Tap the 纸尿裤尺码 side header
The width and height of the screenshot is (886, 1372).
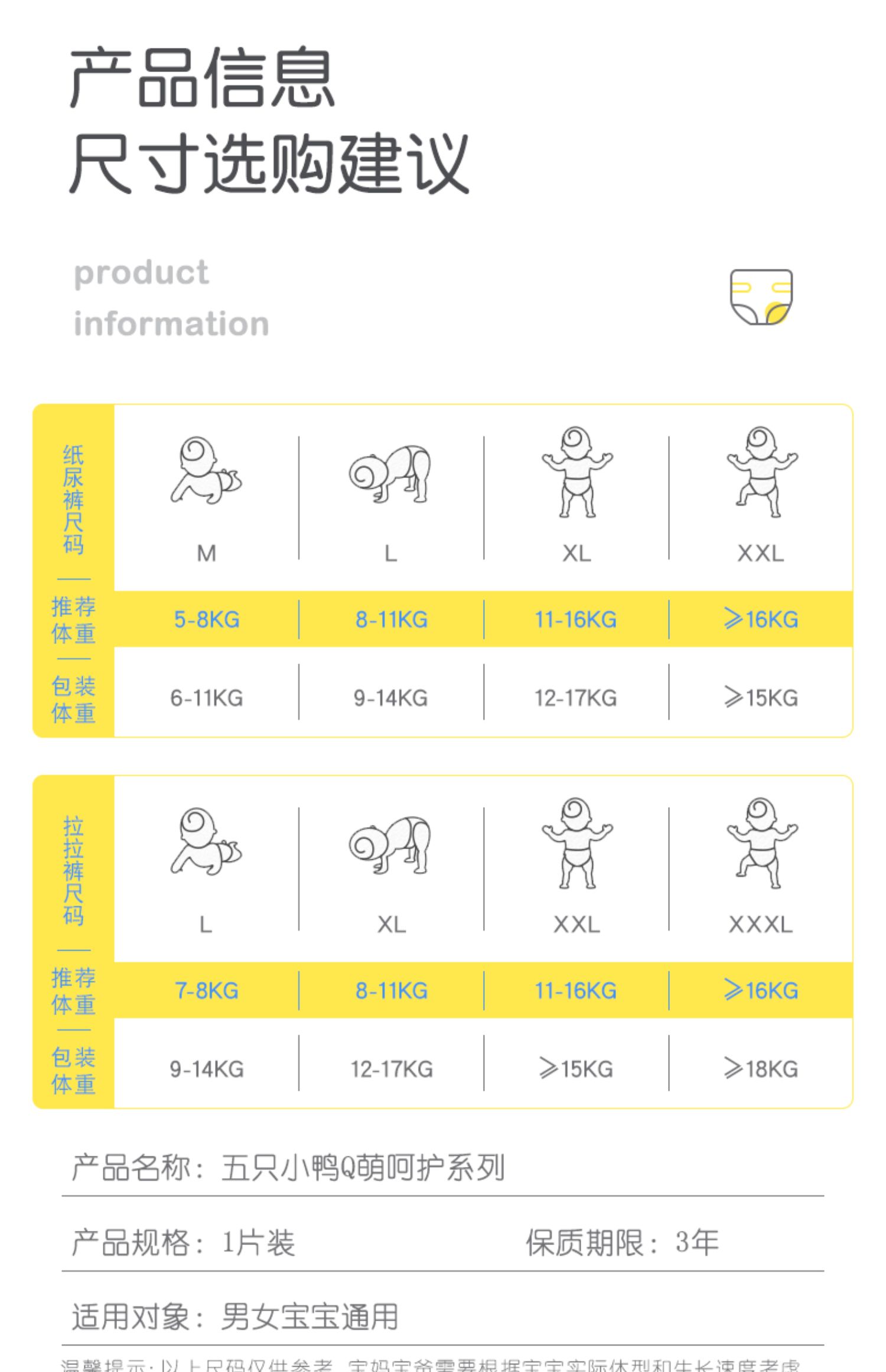tap(73, 500)
